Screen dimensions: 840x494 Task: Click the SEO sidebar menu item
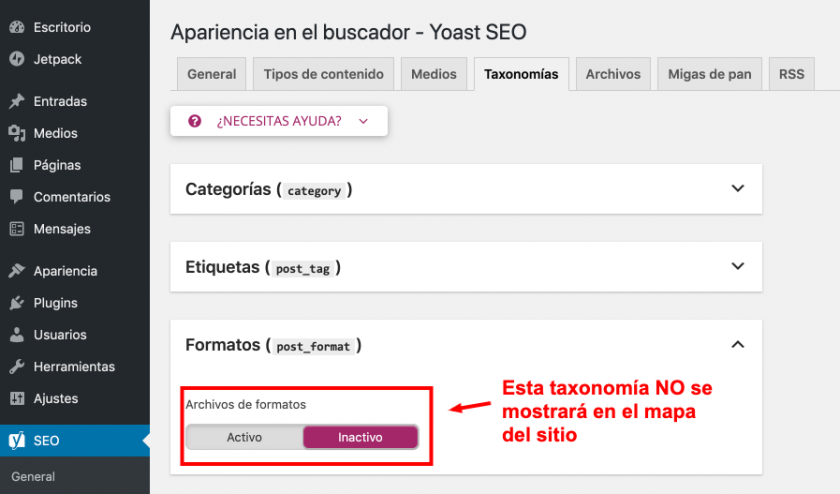point(75,440)
